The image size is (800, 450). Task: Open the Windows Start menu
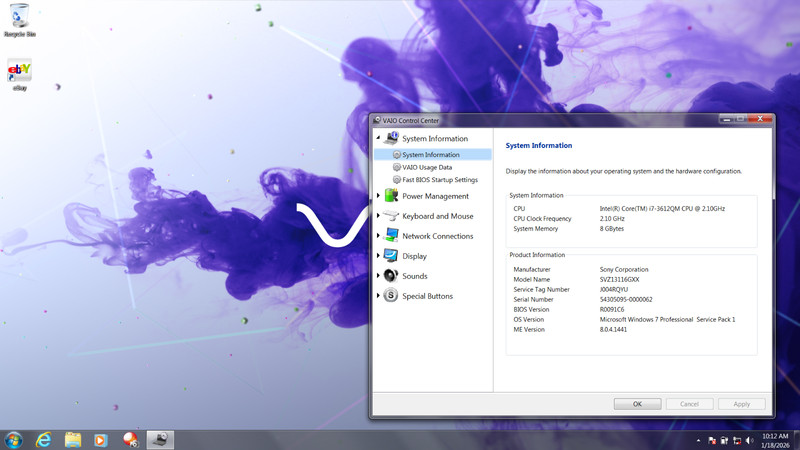(13, 440)
